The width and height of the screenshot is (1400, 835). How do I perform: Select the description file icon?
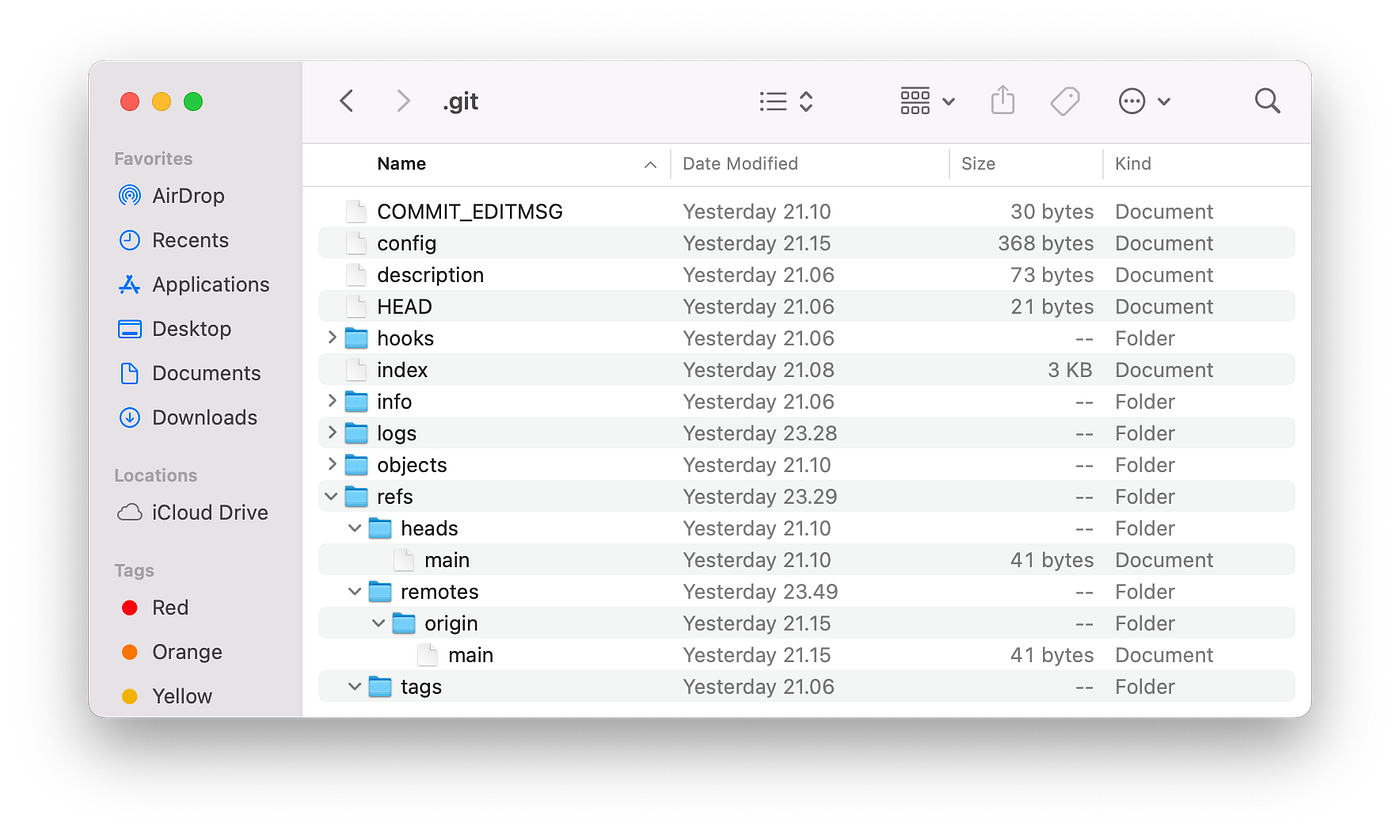(356, 275)
